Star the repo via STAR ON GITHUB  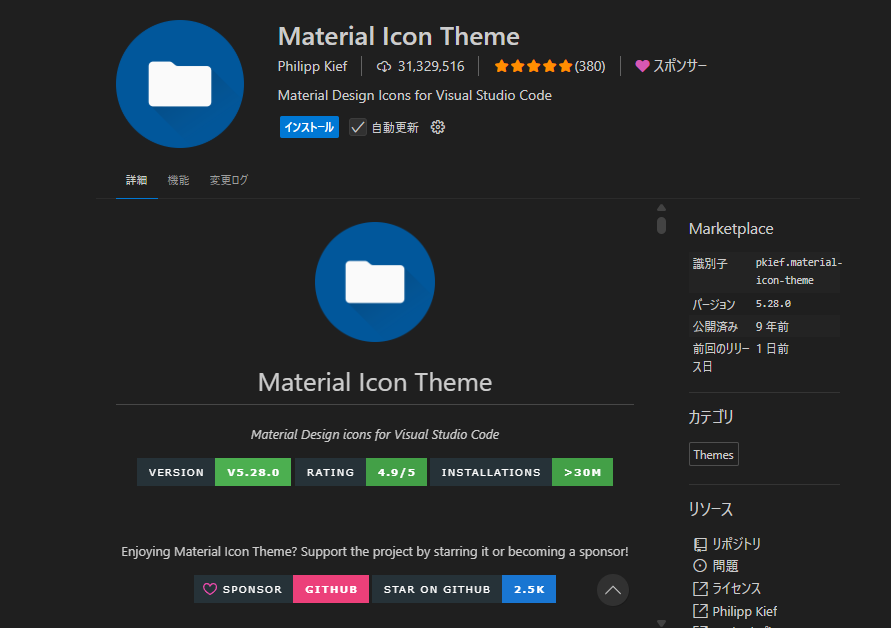pos(437,589)
